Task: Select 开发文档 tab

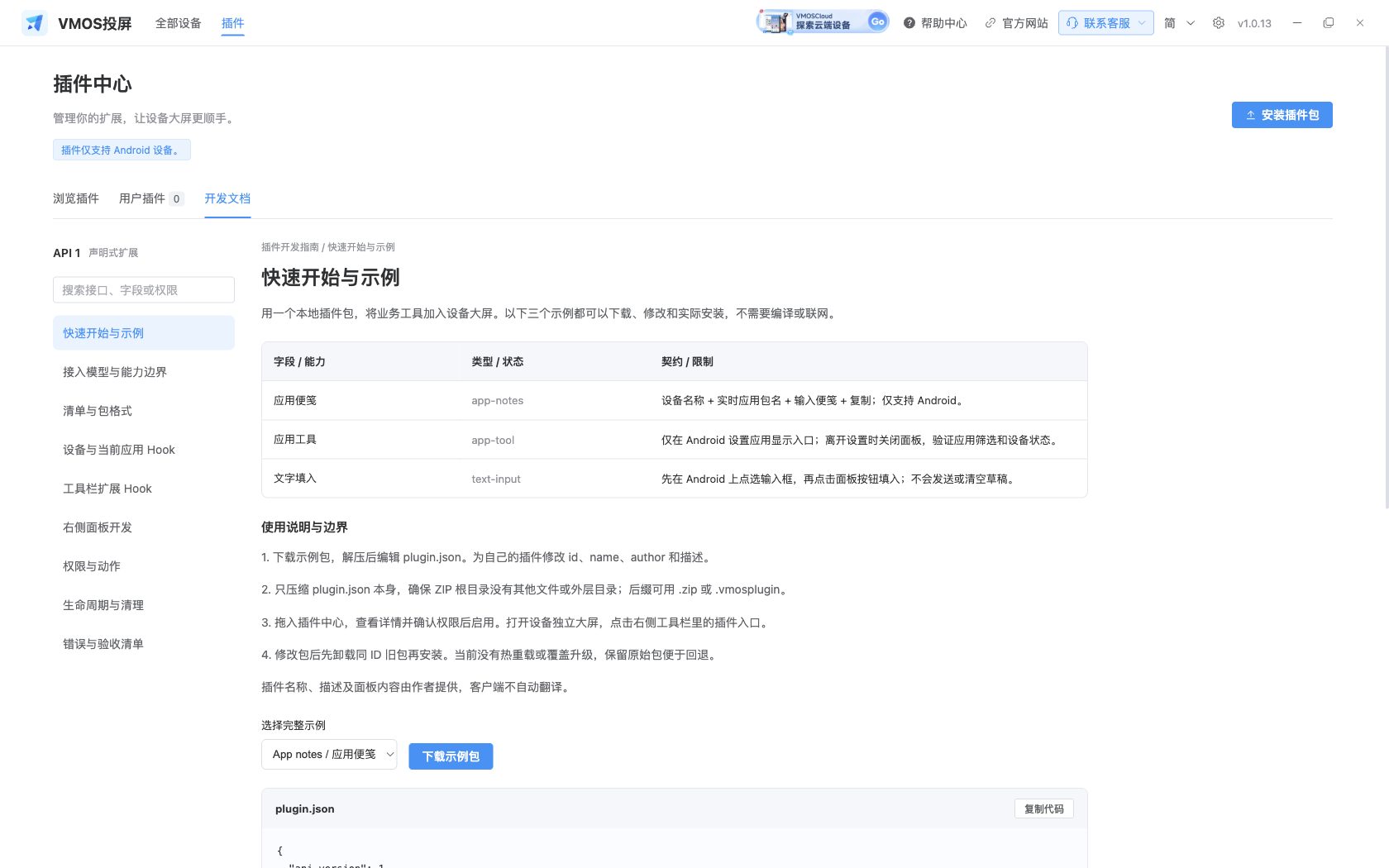Action: click(227, 198)
